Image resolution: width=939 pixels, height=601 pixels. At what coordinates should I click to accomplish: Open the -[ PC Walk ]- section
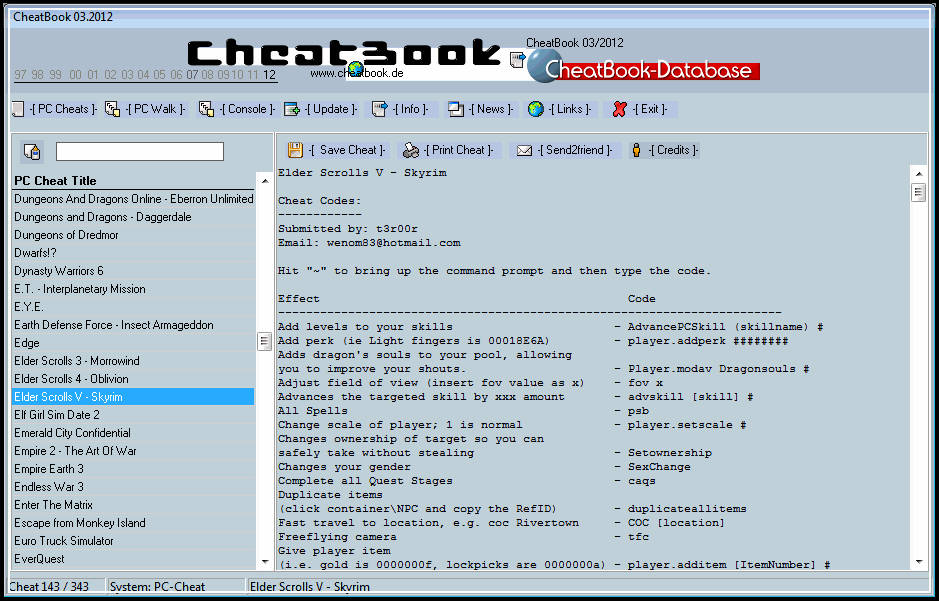[x=156, y=109]
